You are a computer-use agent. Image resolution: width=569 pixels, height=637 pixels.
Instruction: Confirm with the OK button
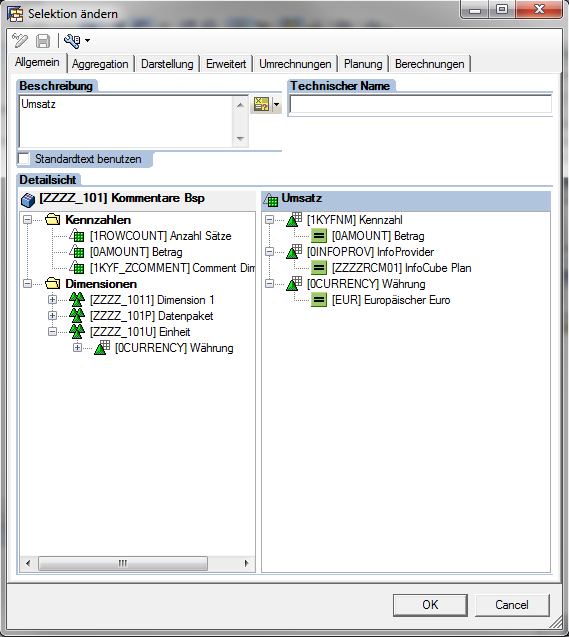(430, 605)
